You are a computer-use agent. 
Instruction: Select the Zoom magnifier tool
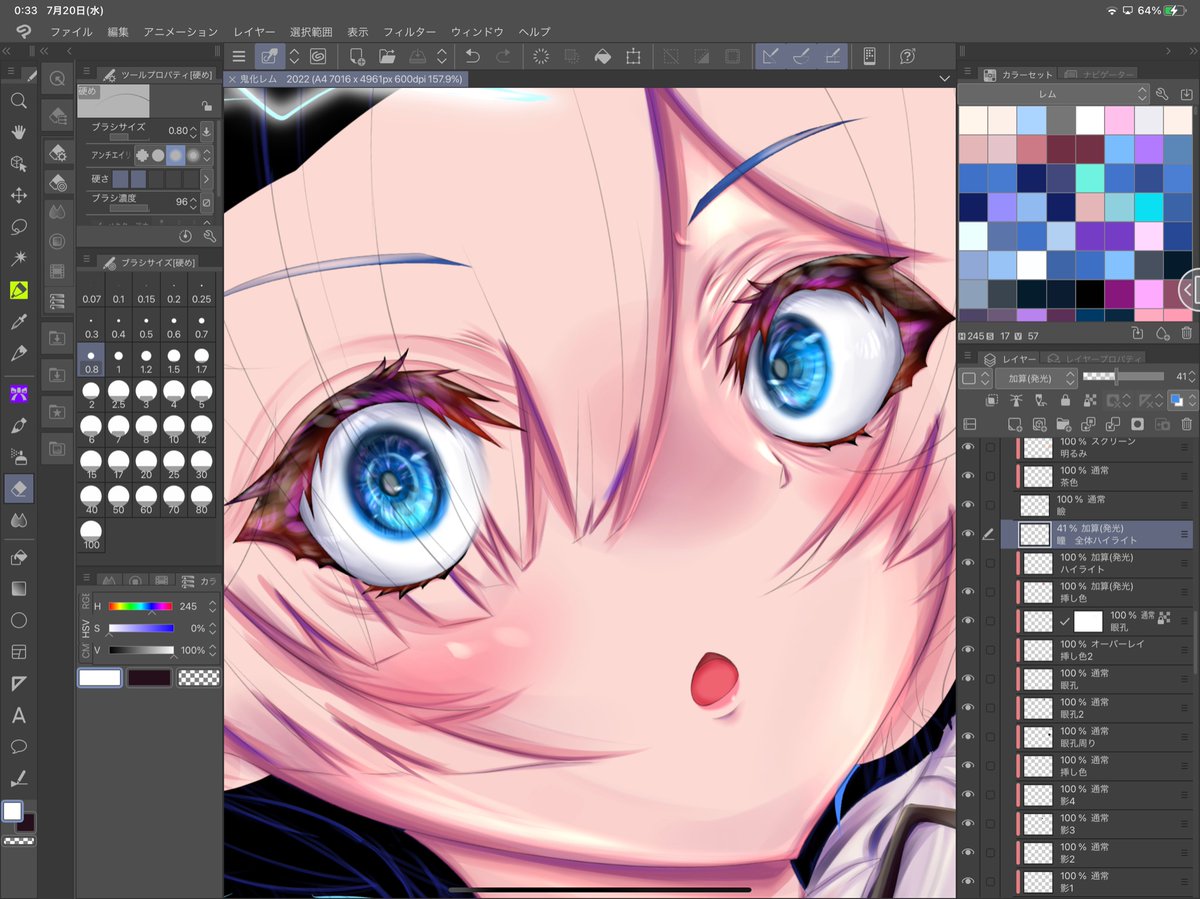click(18, 100)
